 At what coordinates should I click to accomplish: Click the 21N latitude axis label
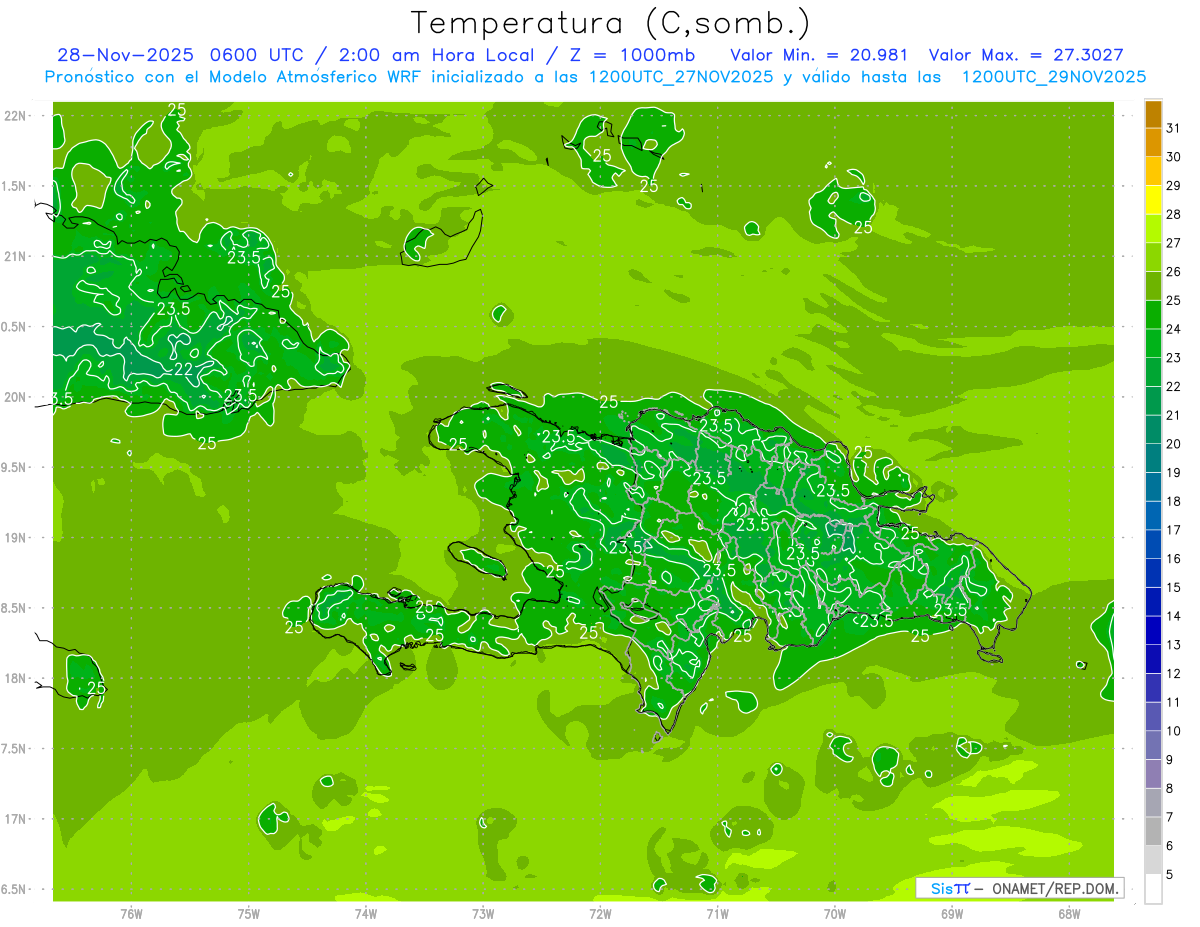coord(16,257)
